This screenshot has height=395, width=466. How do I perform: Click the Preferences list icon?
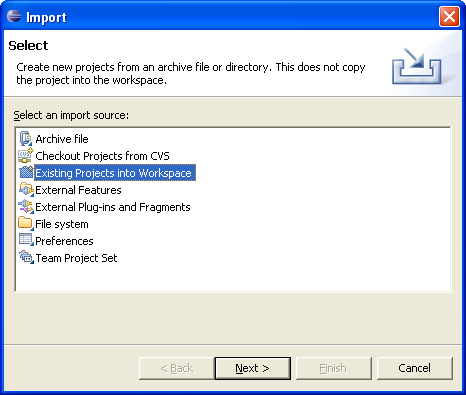pos(26,240)
